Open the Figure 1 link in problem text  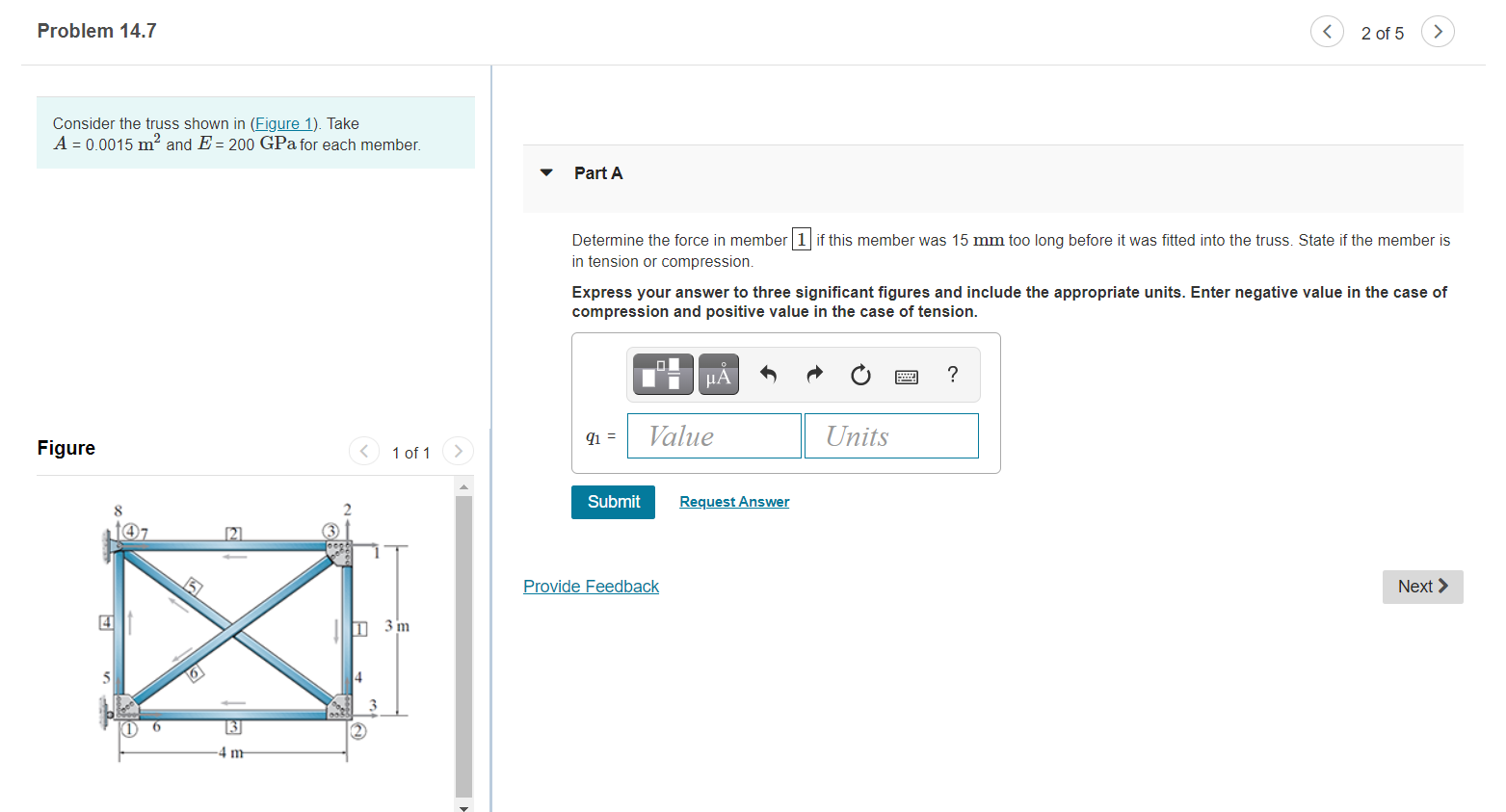click(x=284, y=123)
